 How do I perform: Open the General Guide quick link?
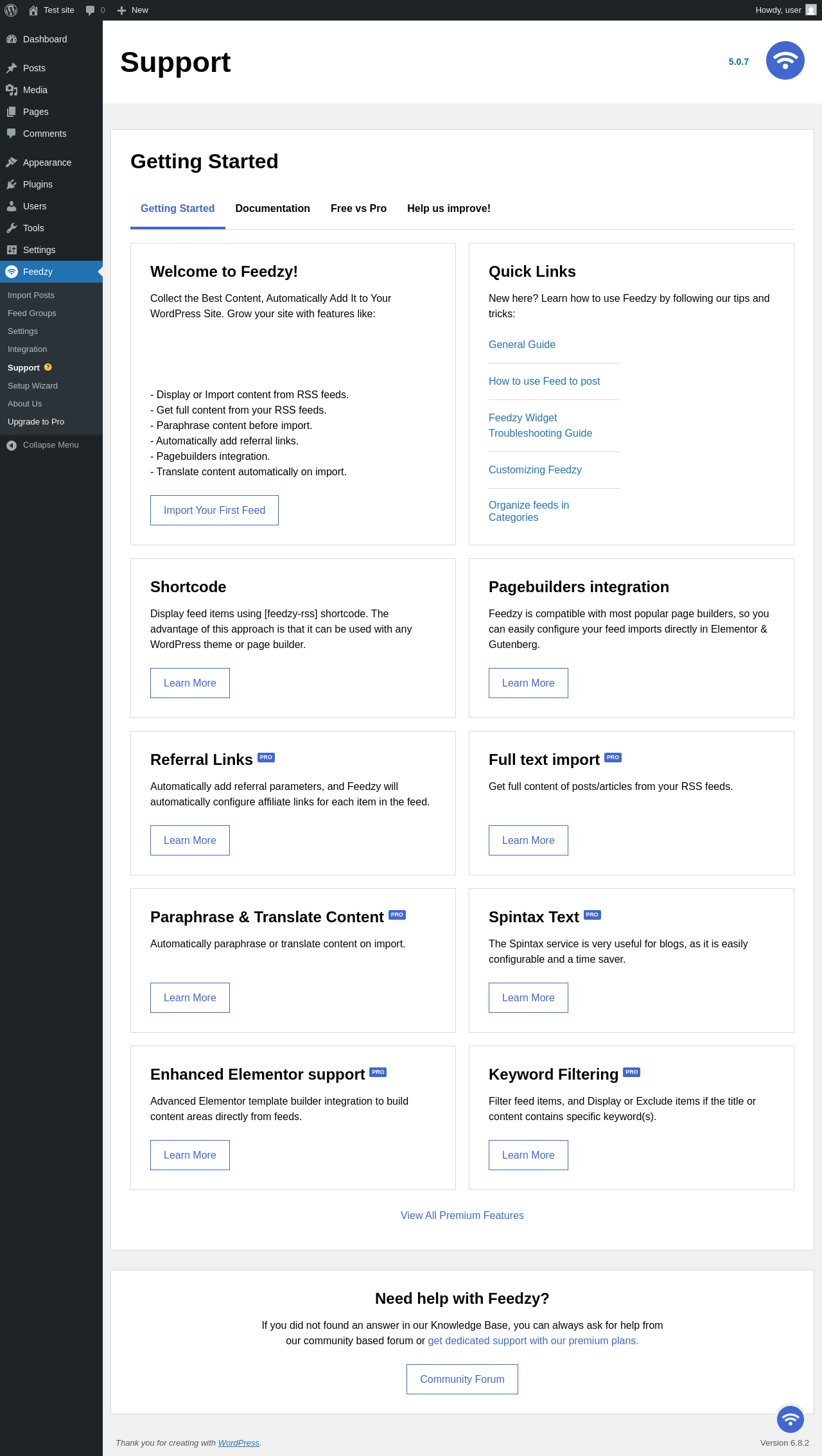click(x=522, y=345)
